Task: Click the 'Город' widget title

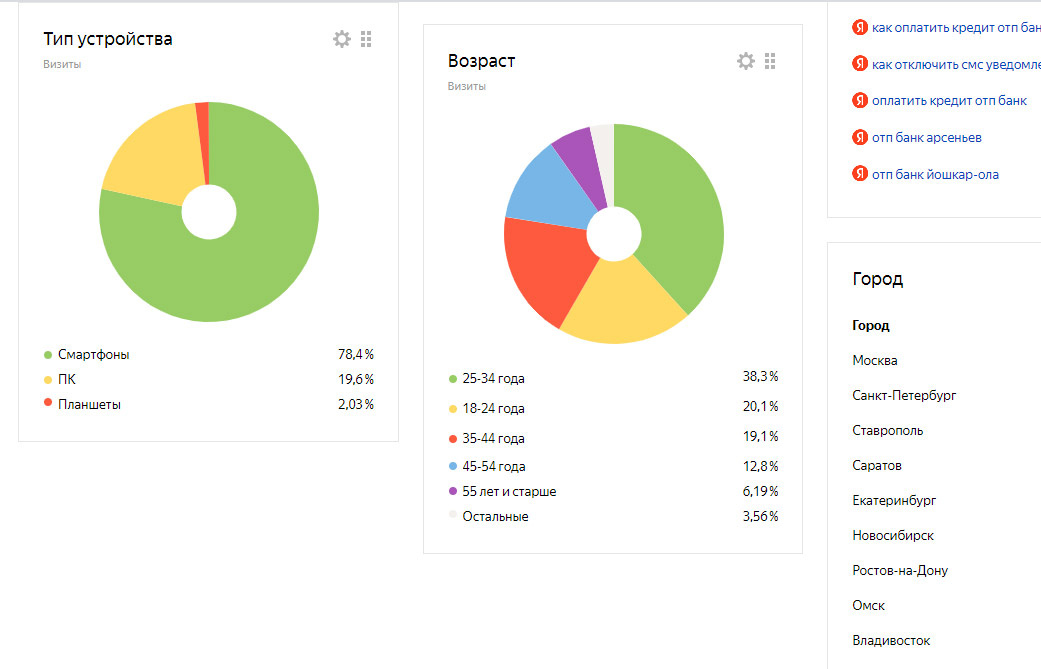Action: [878, 279]
